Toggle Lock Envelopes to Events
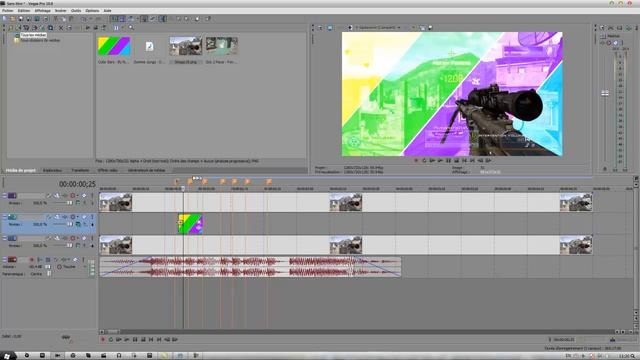This screenshot has width=640, height=360. coord(144,19)
